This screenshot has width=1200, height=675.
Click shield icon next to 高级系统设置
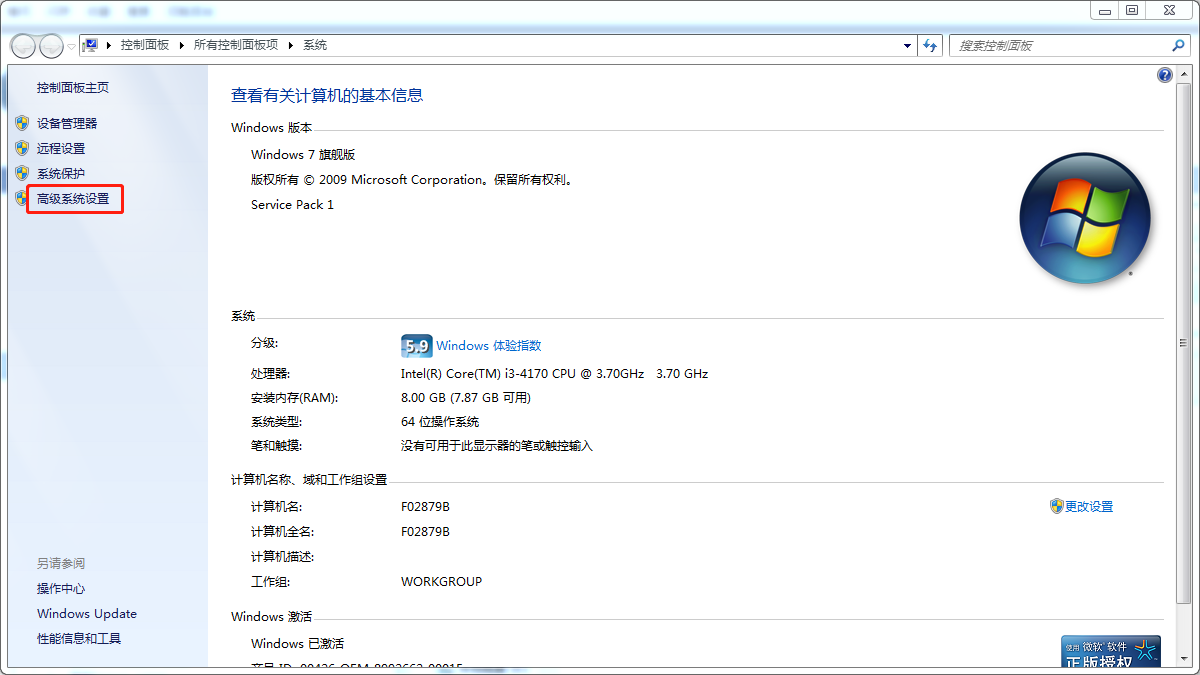pos(22,199)
